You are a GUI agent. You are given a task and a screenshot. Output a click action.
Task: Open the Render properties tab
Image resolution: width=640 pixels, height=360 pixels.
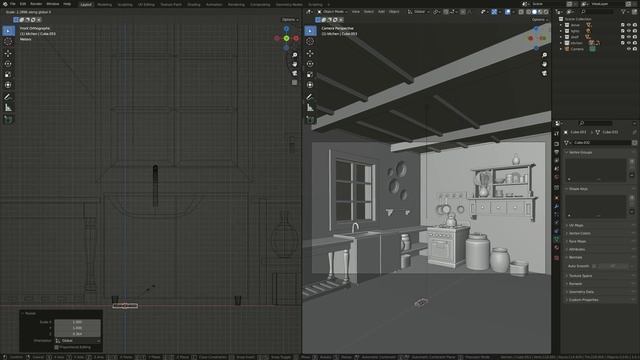(556, 144)
